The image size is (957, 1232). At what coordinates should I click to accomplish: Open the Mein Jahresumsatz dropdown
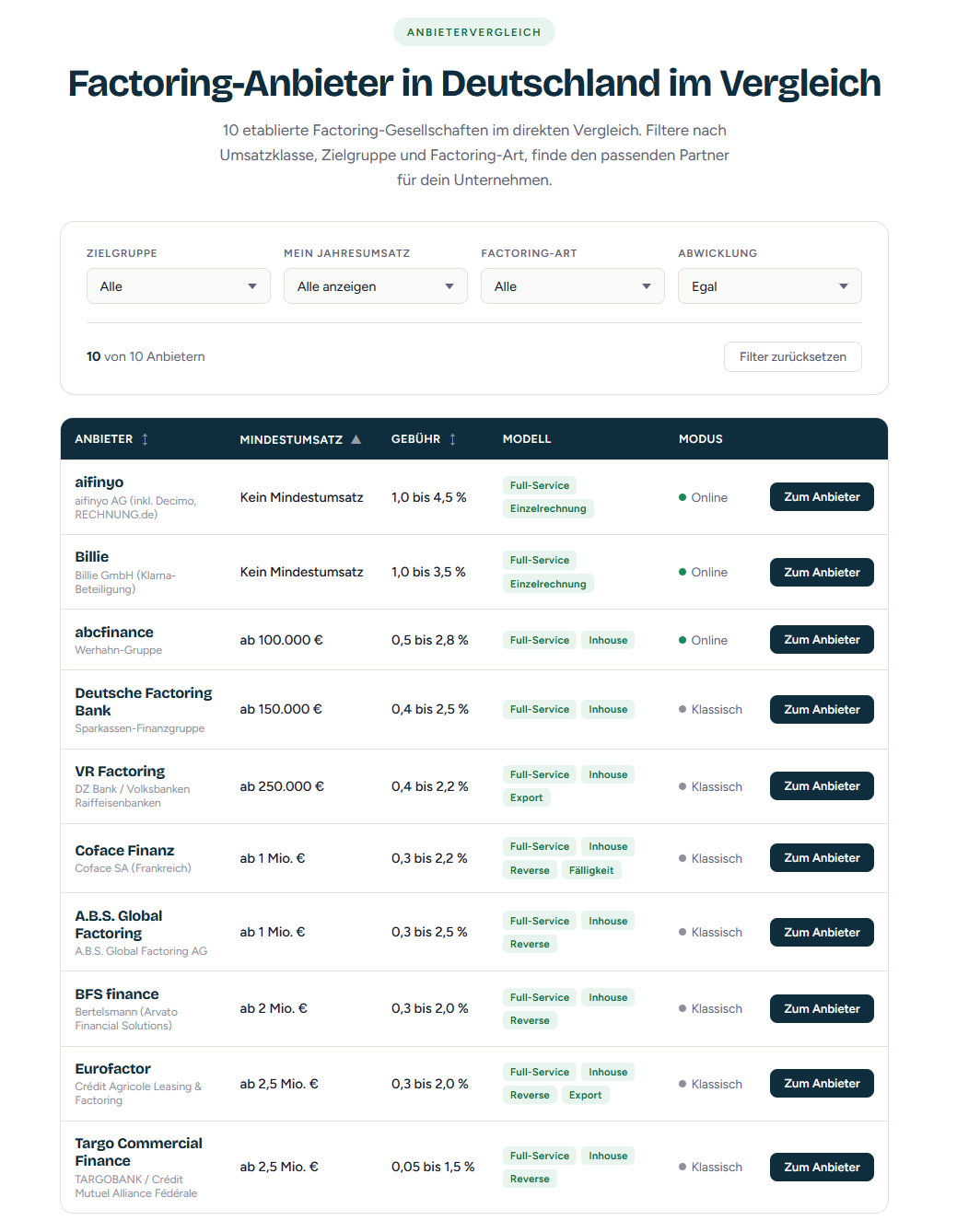376,286
